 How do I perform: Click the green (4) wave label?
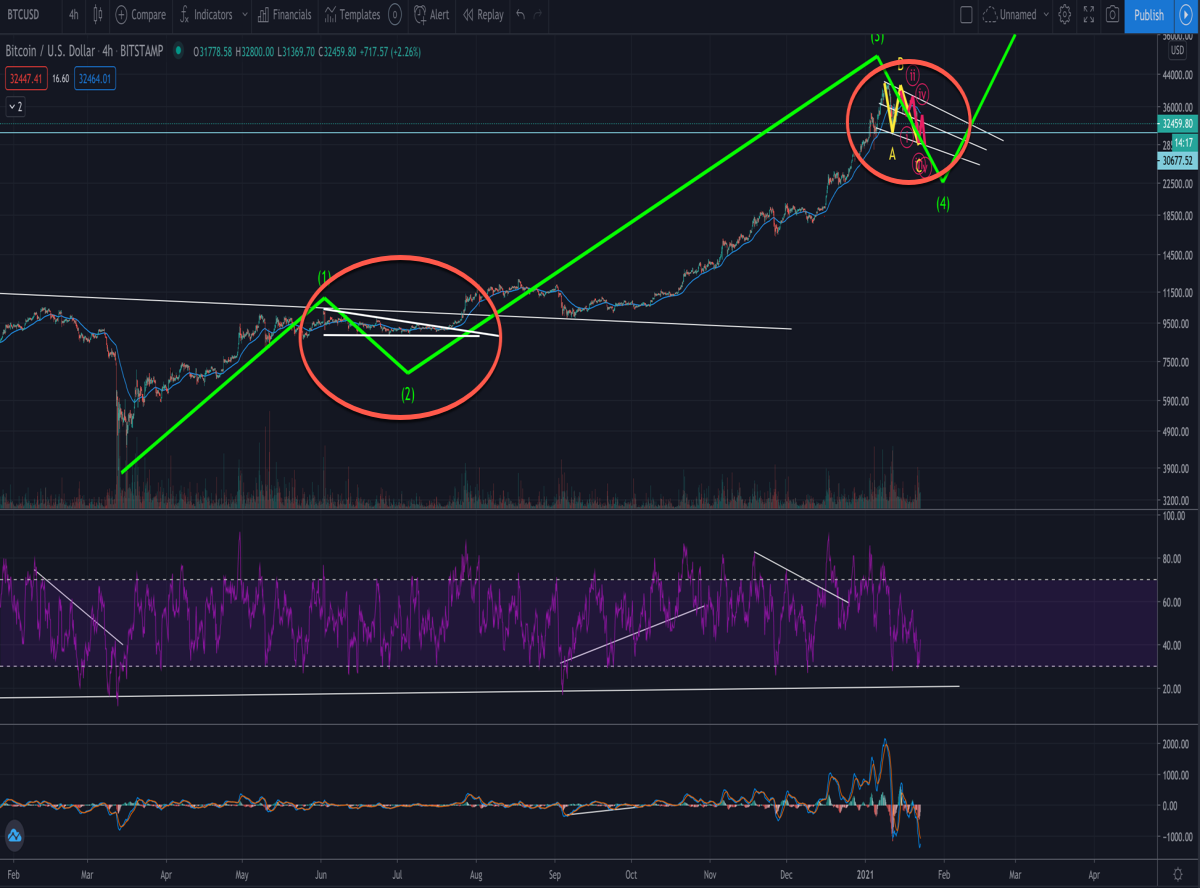(943, 204)
